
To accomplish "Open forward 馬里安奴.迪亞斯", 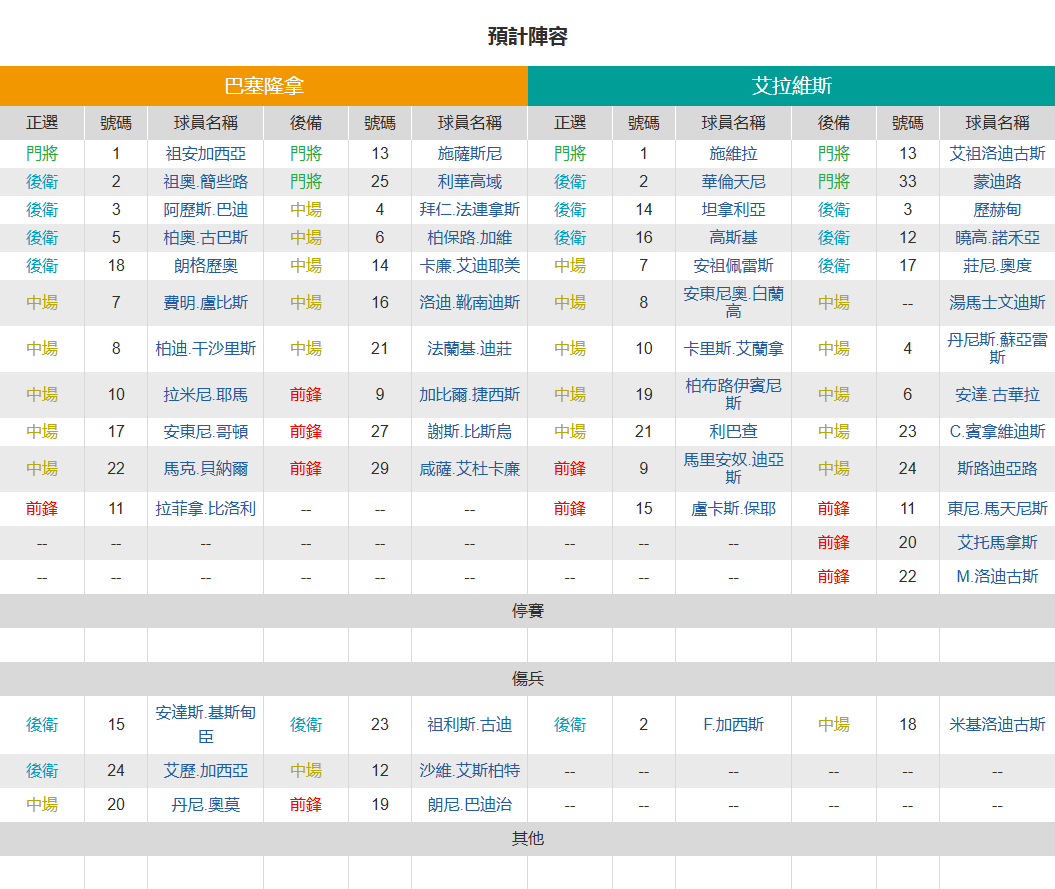I will (x=733, y=468).
